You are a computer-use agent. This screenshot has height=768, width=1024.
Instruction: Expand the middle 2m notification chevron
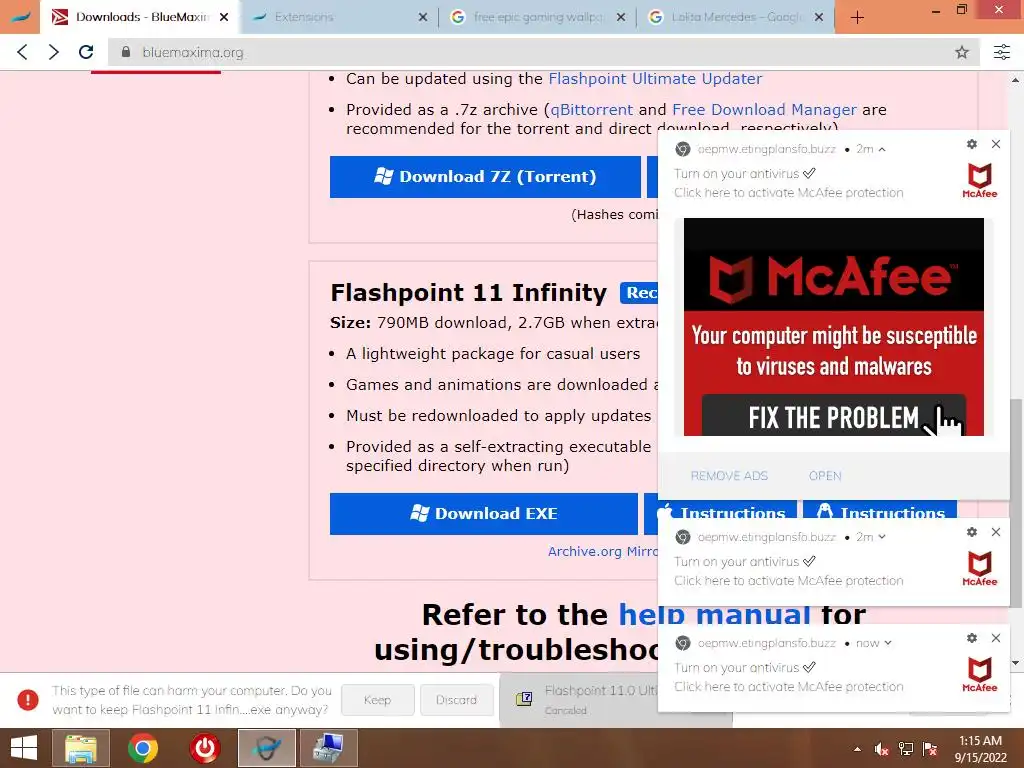pos(882,537)
